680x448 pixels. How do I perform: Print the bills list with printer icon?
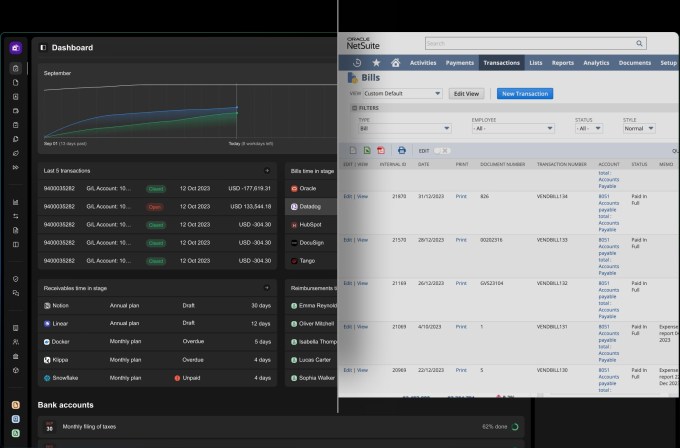402,150
